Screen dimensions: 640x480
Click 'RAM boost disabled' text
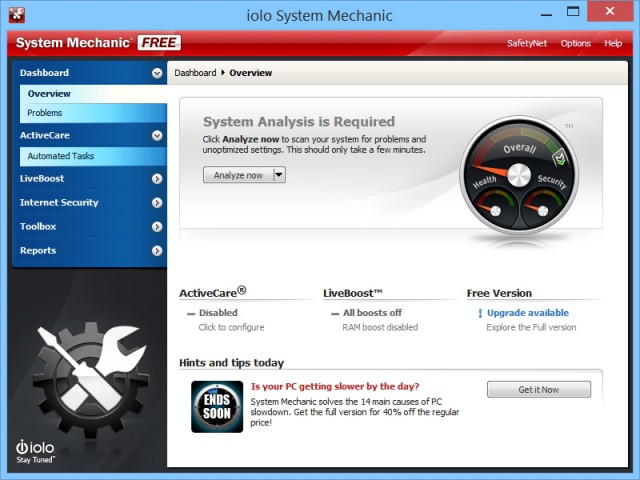point(380,327)
